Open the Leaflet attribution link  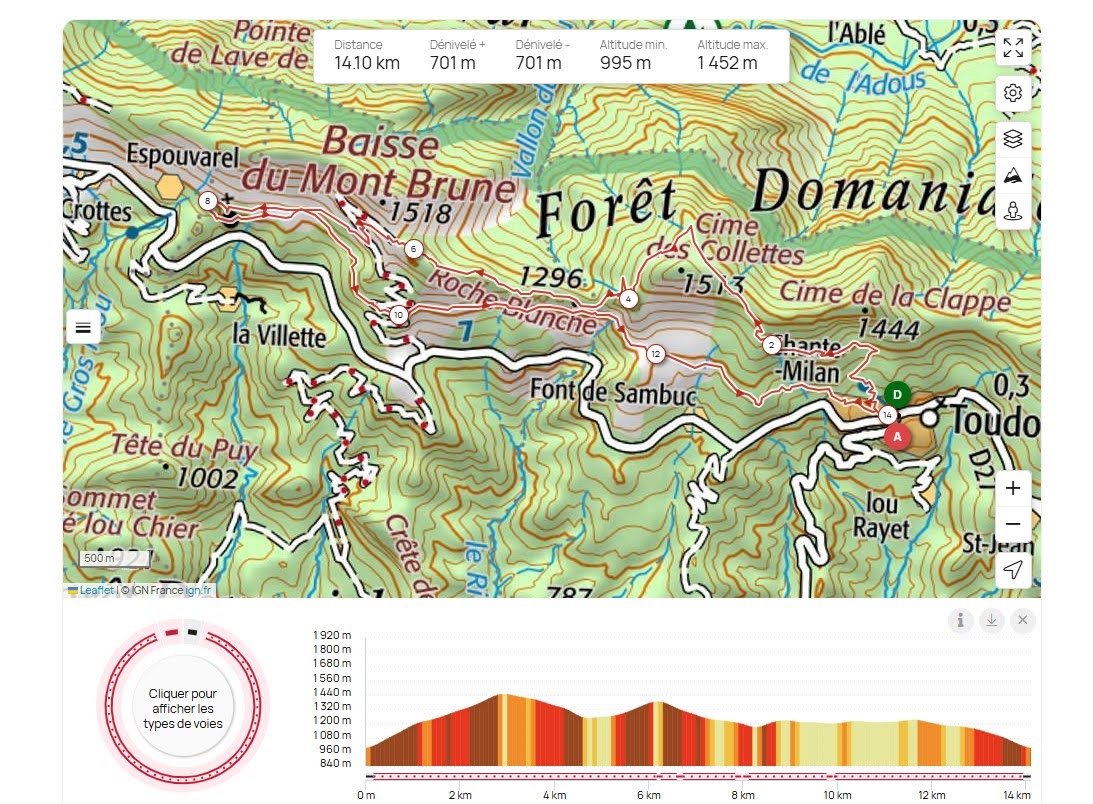point(97,590)
